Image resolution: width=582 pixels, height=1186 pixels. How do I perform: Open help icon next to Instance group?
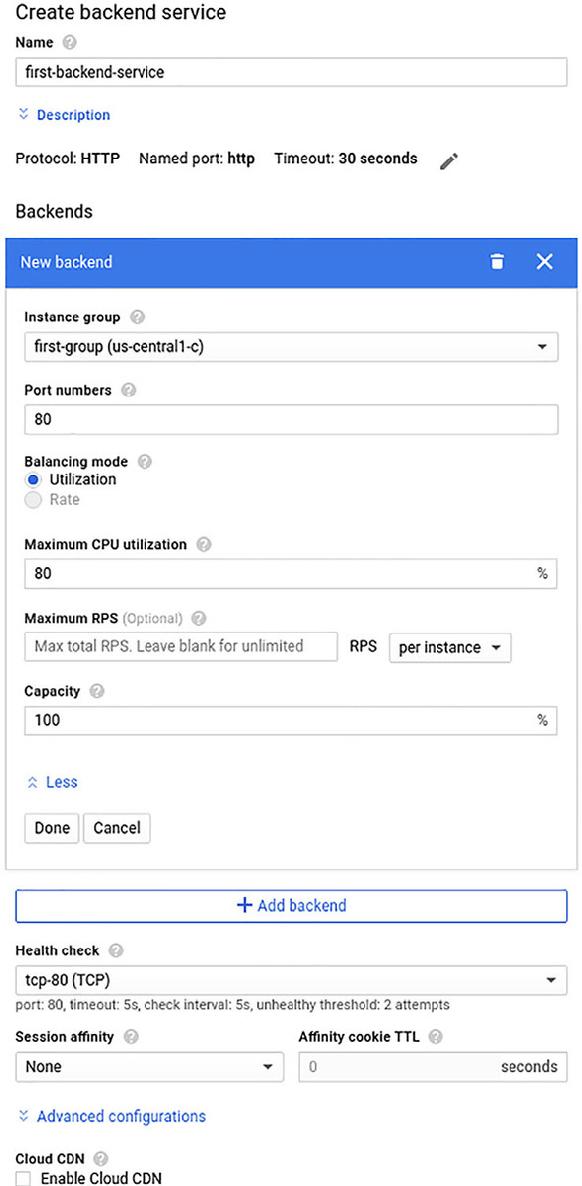[x=138, y=317]
